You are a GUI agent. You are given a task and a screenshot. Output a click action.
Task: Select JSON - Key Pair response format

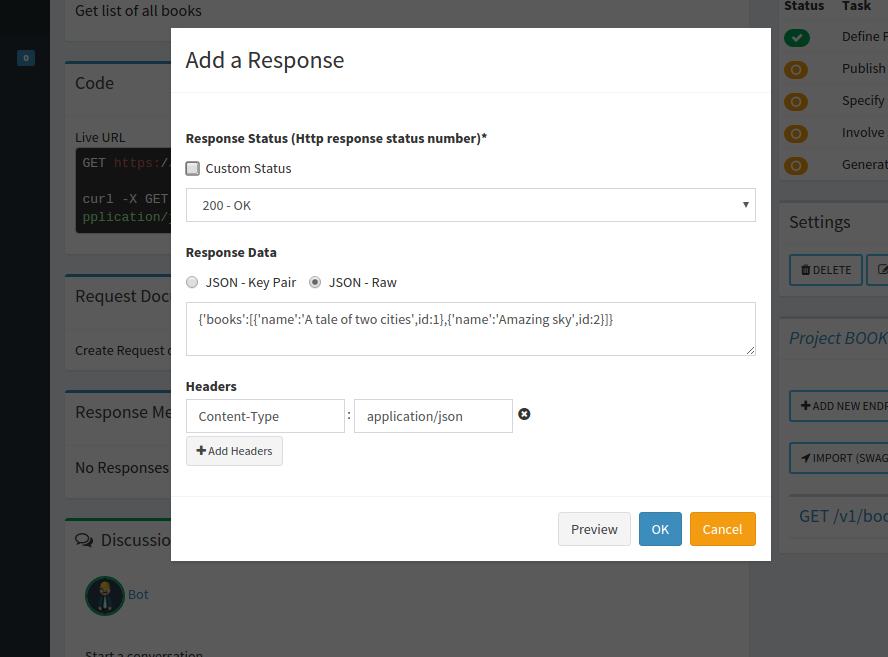point(193,282)
